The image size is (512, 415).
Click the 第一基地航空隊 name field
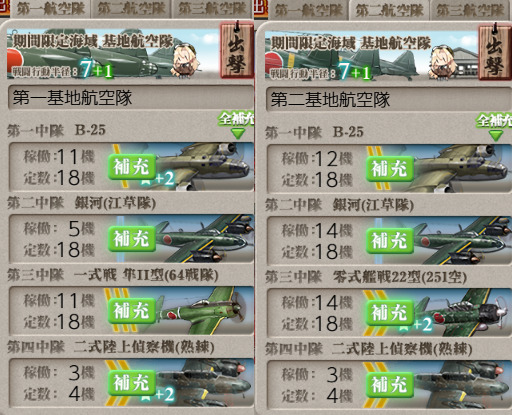(131, 98)
